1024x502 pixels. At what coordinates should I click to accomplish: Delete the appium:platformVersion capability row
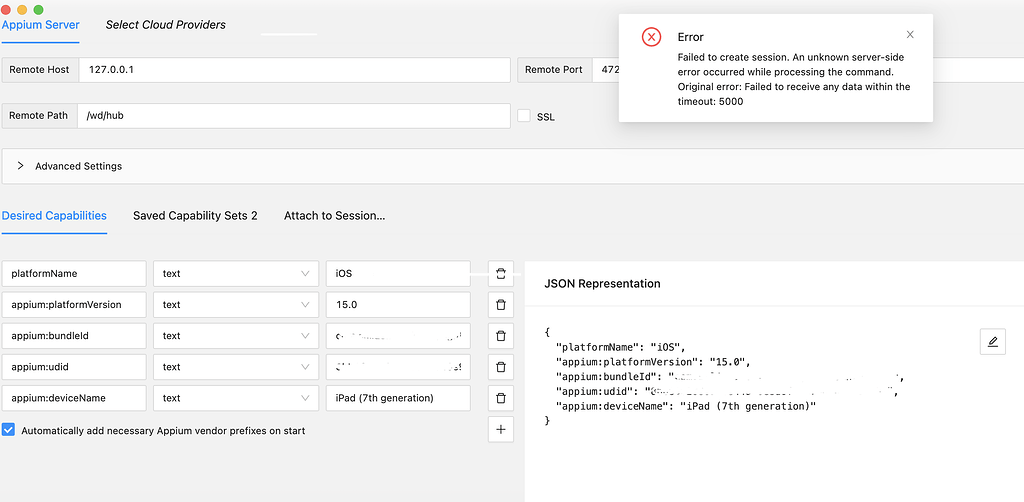click(x=501, y=305)
